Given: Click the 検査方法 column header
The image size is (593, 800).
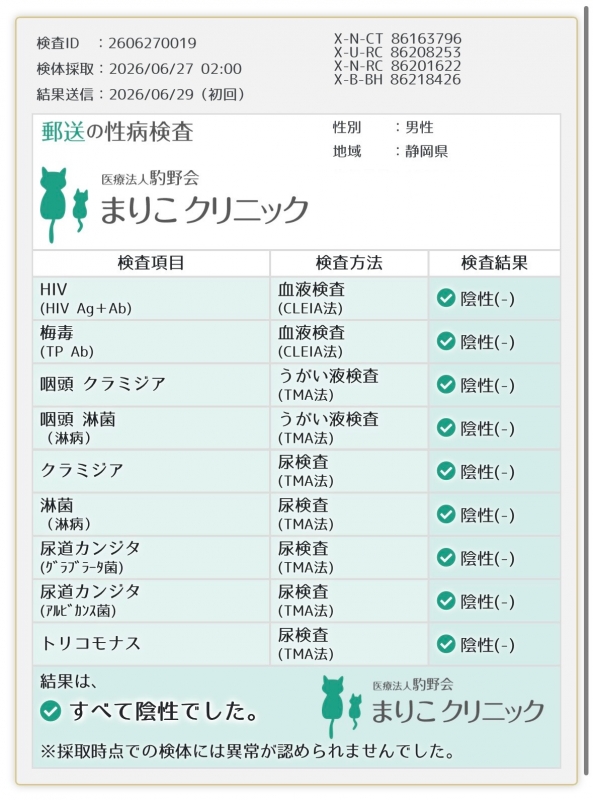Looking at the screenshot, I should click(349, 263).
